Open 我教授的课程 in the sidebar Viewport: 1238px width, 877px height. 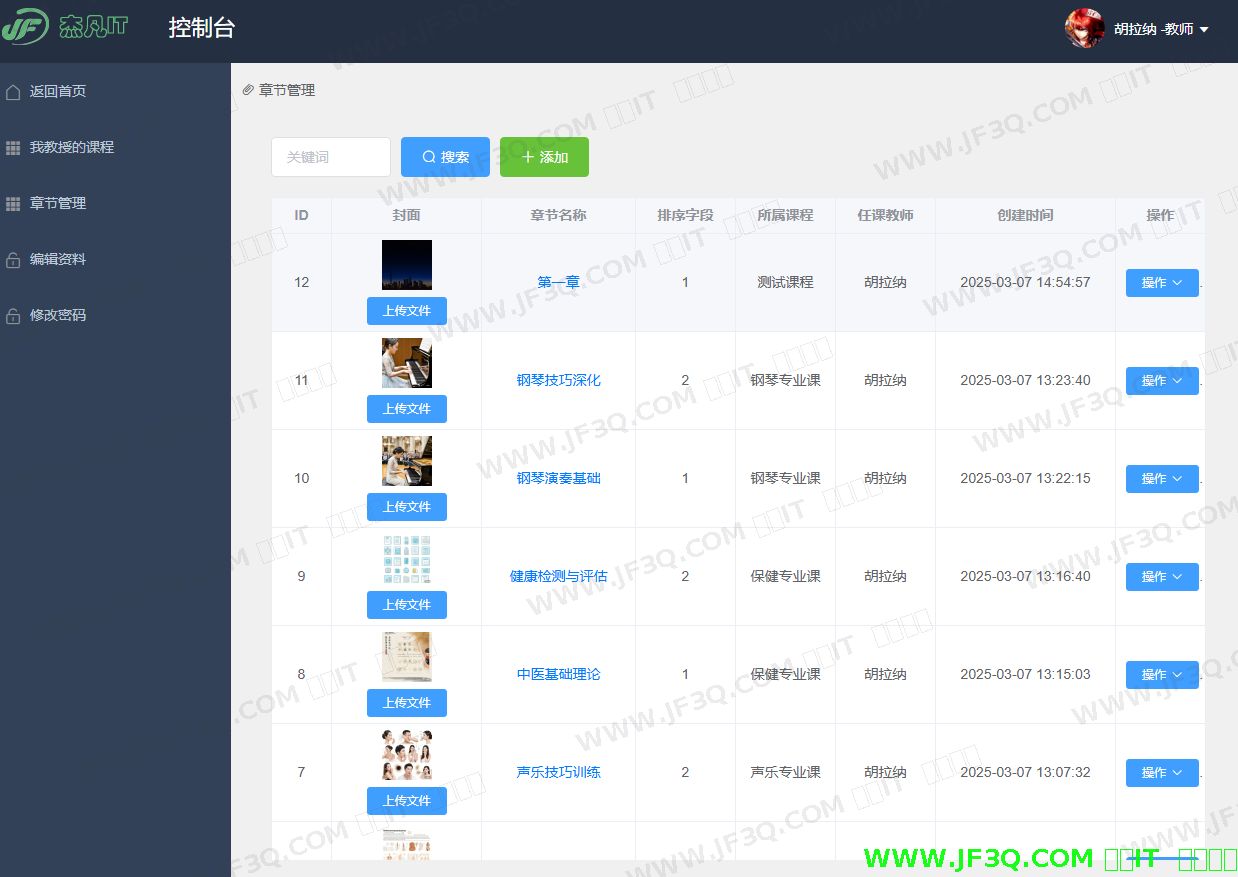[x=72, y=147]
